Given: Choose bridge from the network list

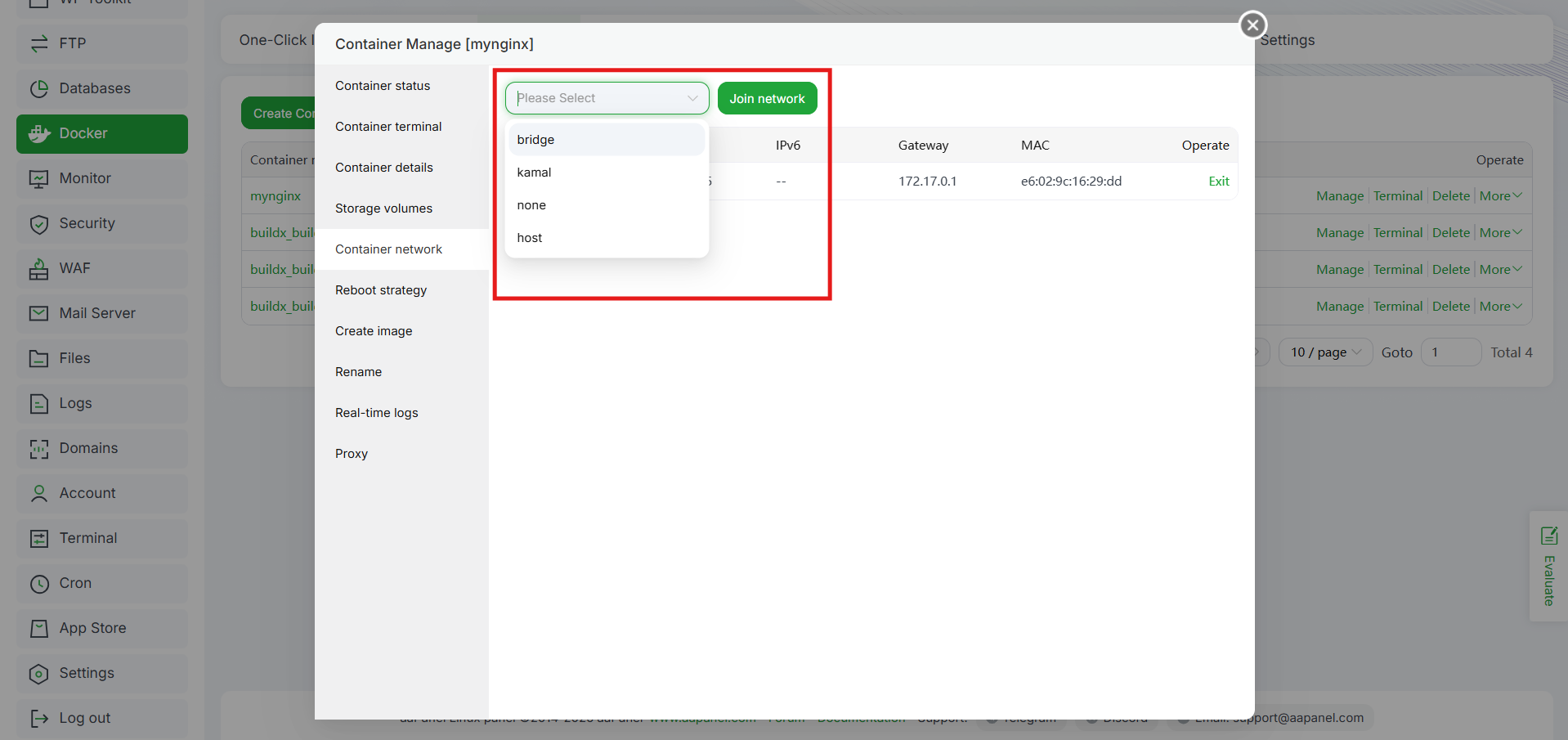Looking at the screenshot, I should point(607,140).
